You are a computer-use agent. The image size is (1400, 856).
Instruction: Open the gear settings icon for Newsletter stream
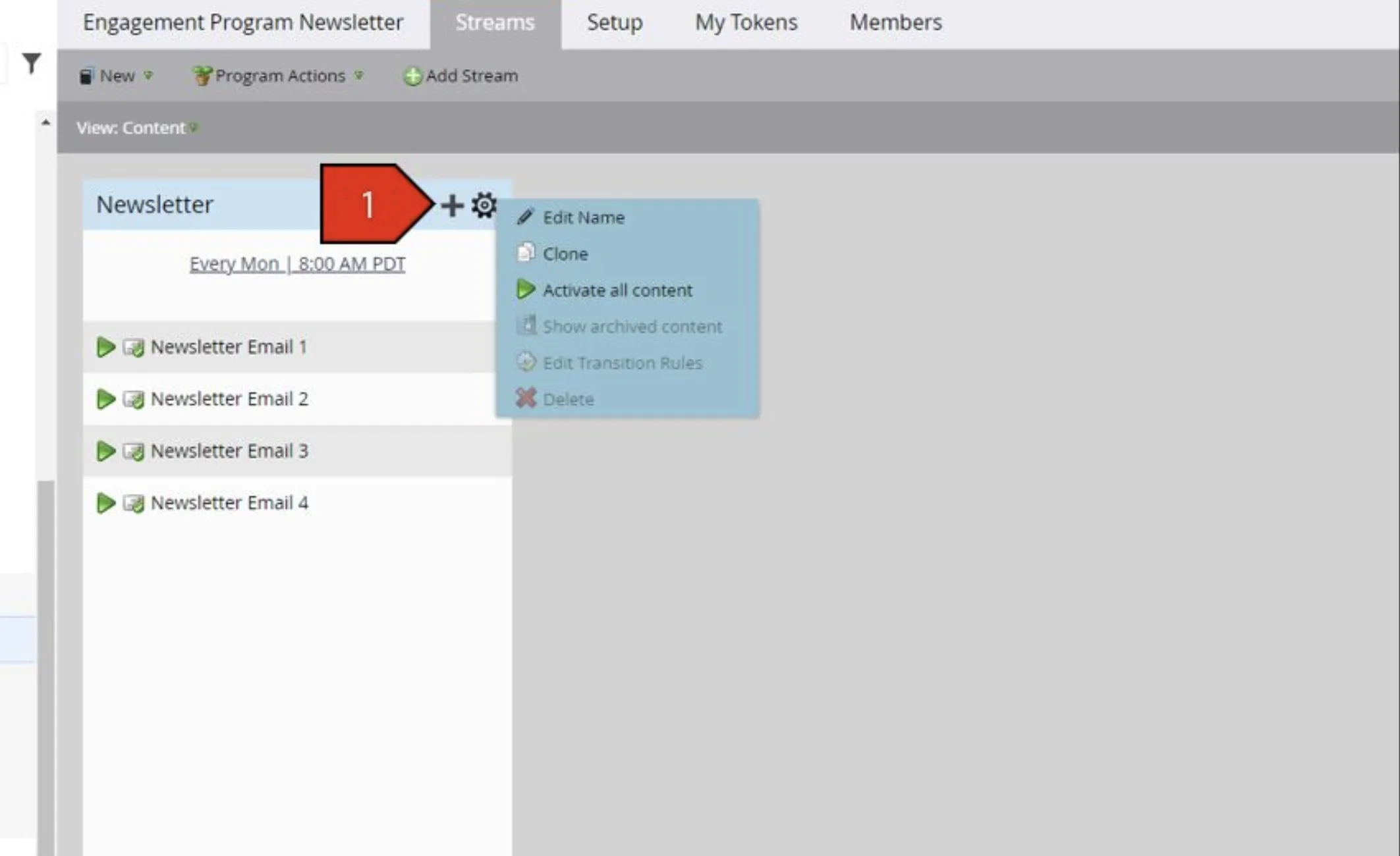tap(484, 205)
